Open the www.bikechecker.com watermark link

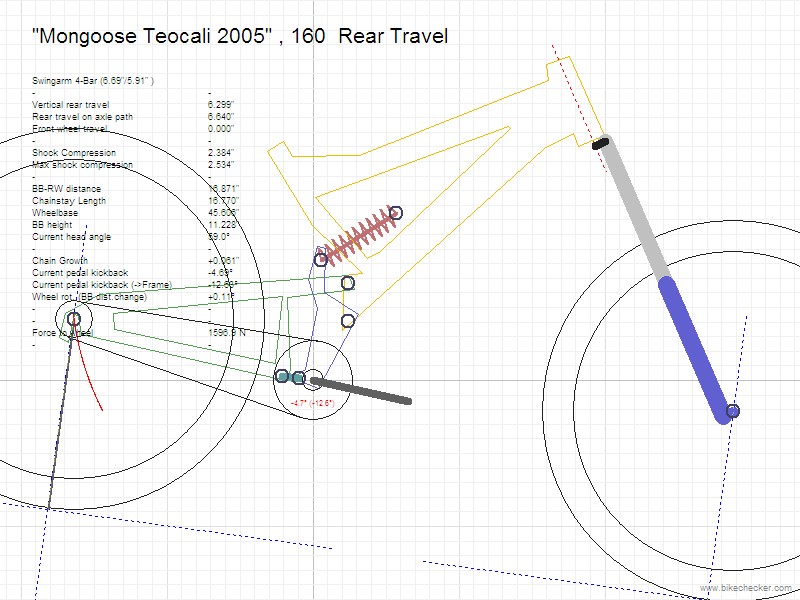coord(745,588)
